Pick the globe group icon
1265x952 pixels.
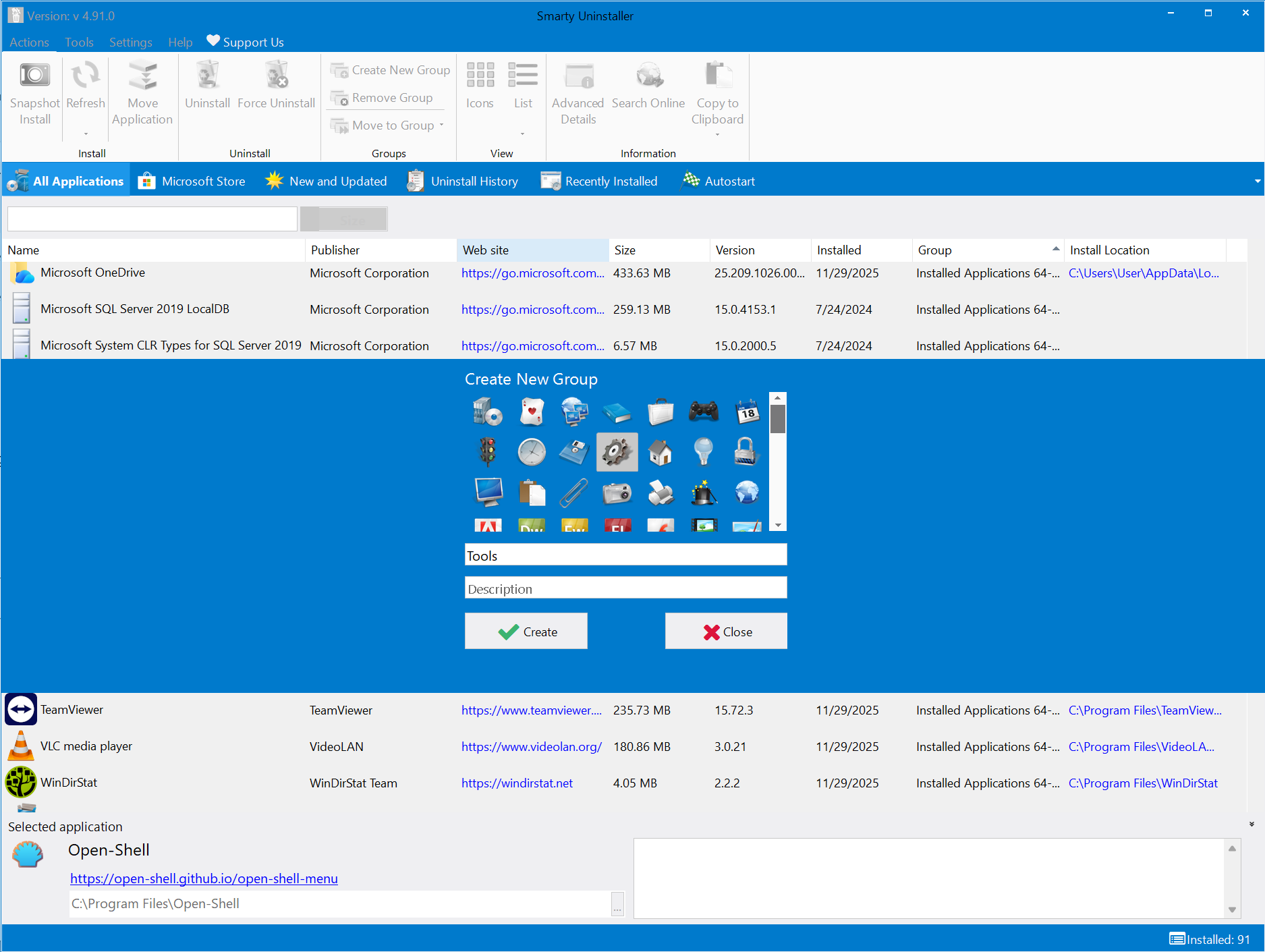pyautogui.click(x=747, y=493)
